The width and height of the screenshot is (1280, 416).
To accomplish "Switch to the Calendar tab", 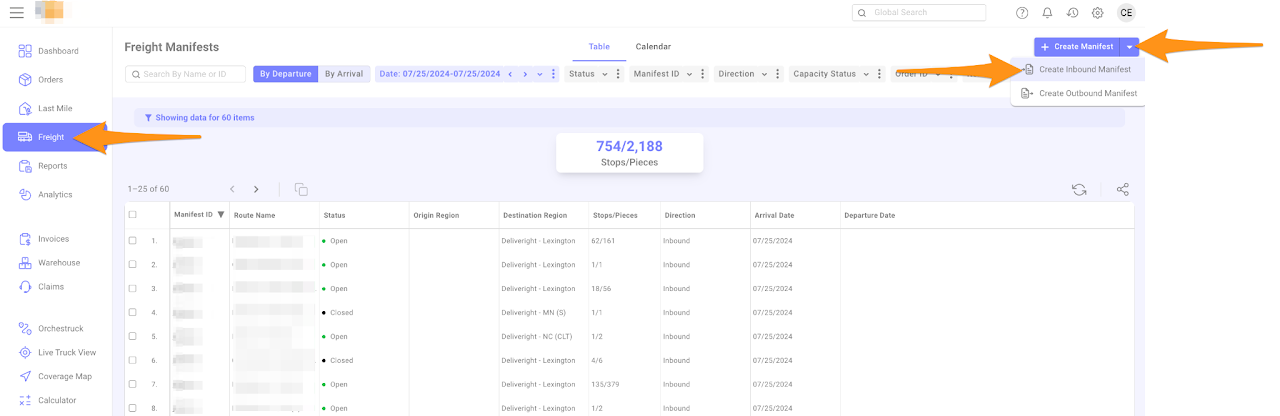I will point(653,47).
